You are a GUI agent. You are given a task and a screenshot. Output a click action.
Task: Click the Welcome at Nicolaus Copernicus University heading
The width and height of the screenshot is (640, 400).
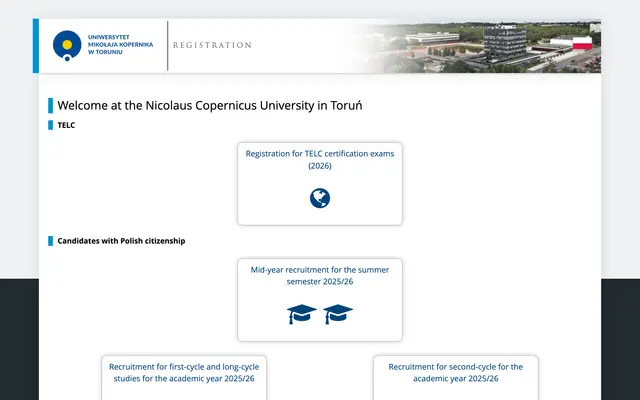click(210, 106)
